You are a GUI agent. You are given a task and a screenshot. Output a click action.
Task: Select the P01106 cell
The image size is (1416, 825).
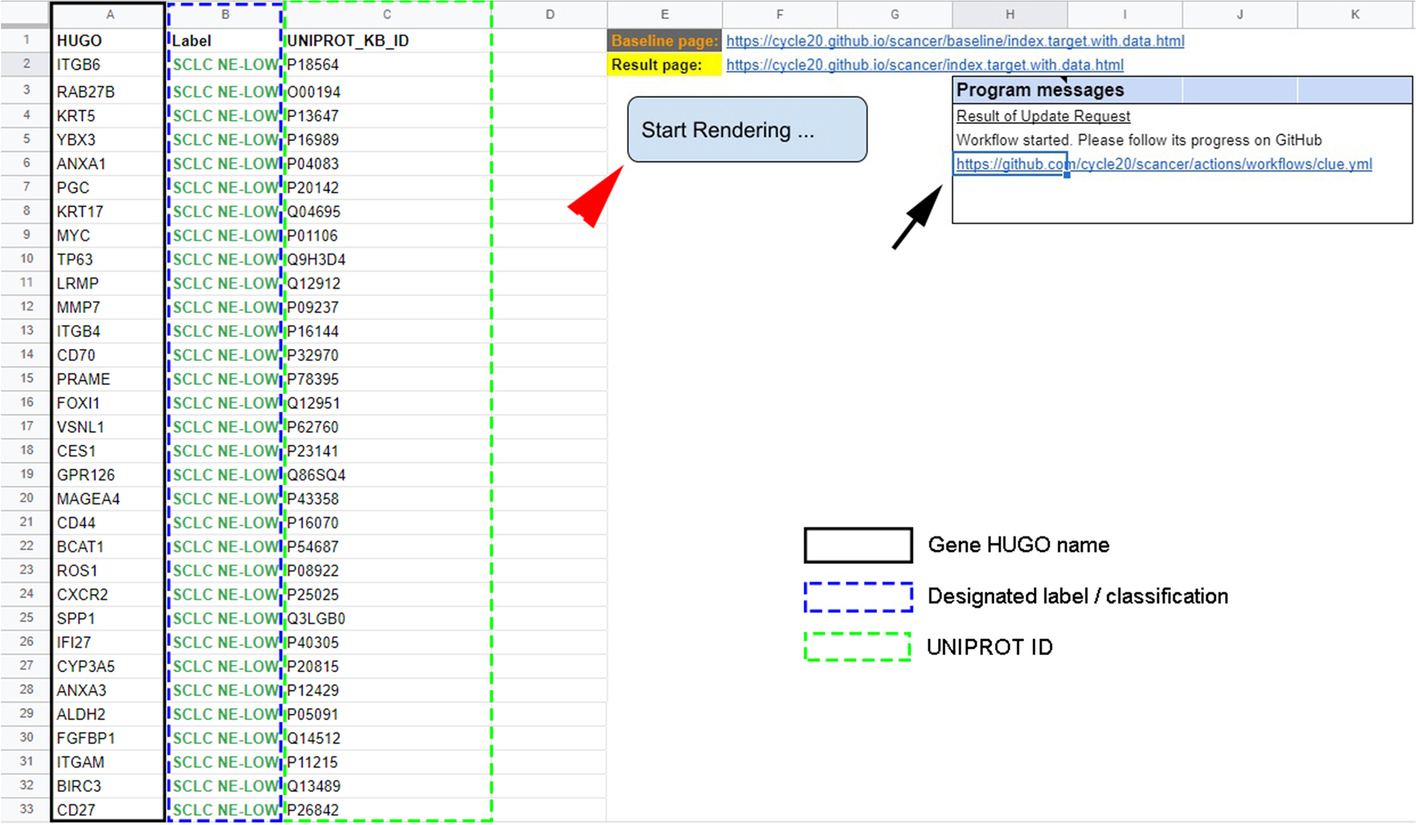(388, 235)
